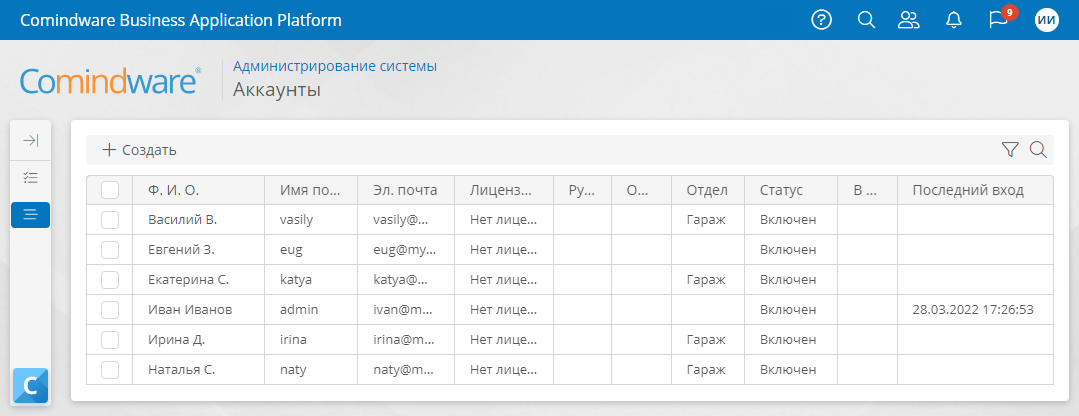
Task: Check the box for Ирина Д.
Action: click(x=110, y=340)
